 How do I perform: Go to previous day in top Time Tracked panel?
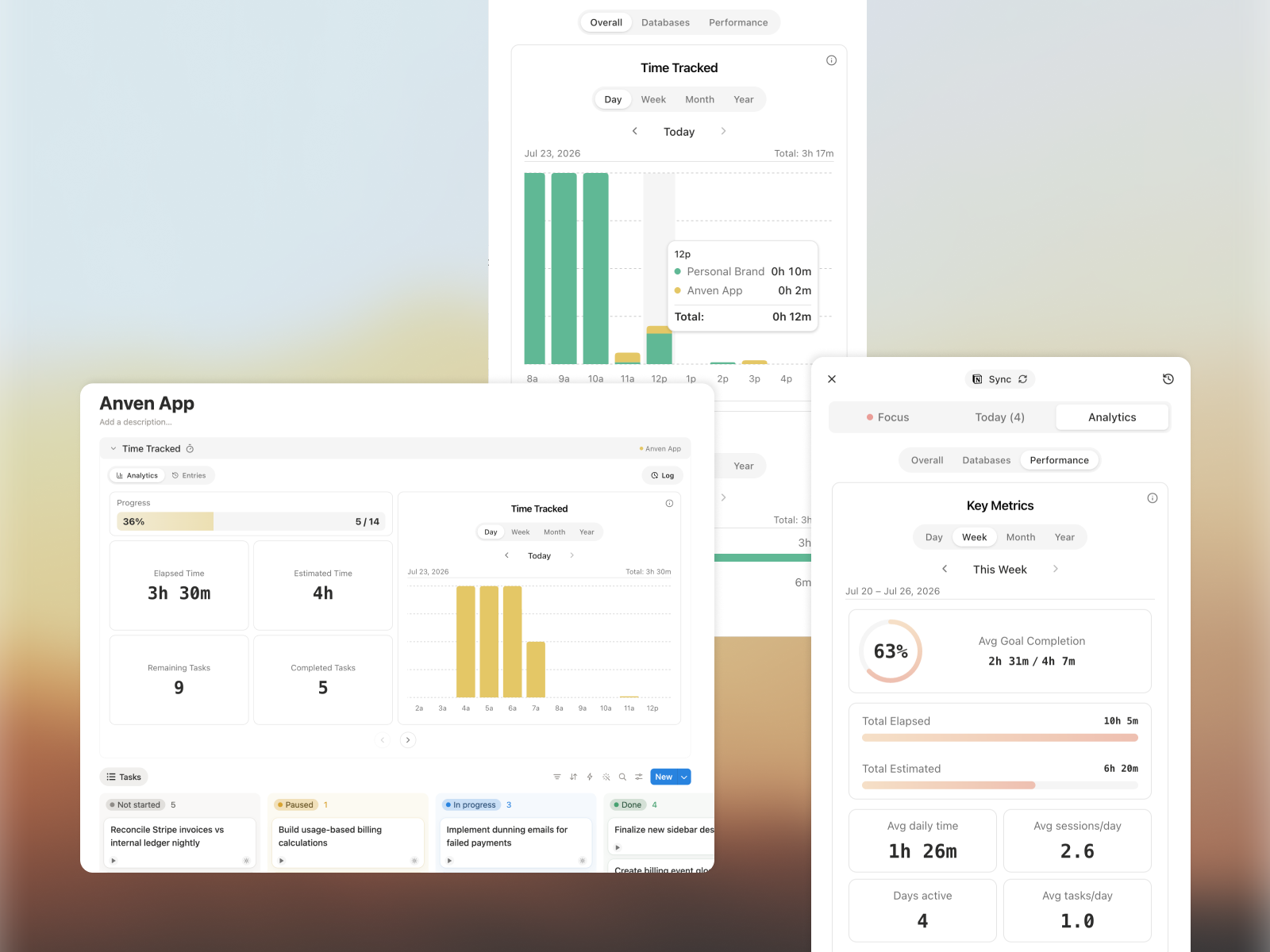coord(635,131)
